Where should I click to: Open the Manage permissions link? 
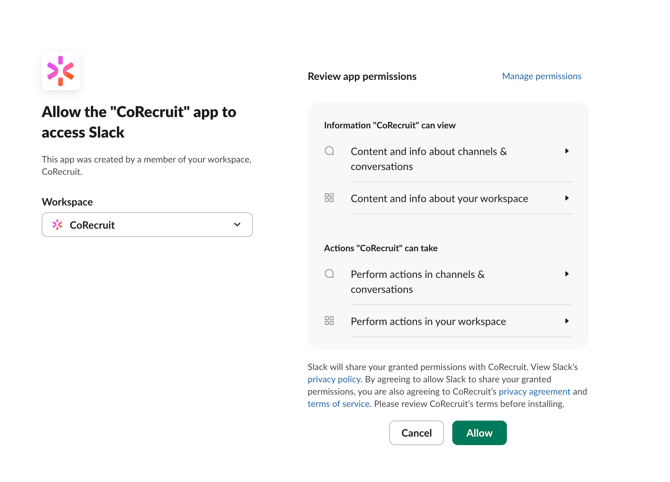541,76
